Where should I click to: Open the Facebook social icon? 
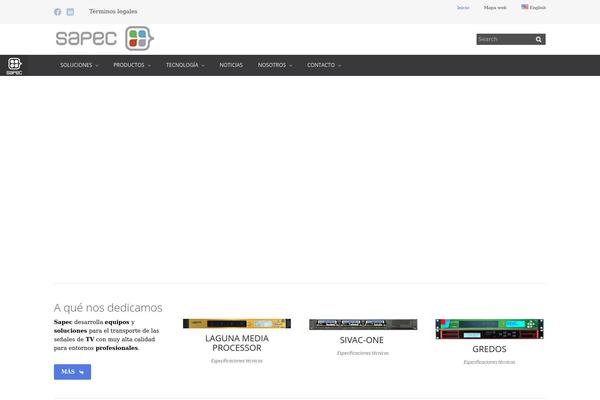tap(57, 12)
